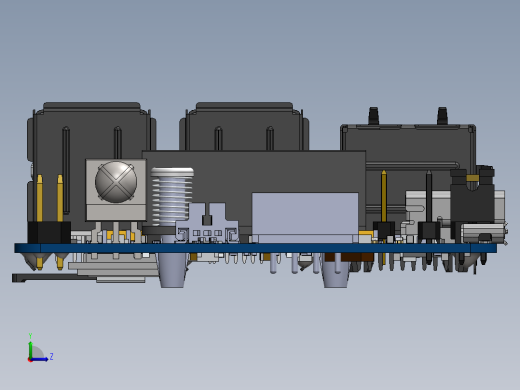The height and width of the screenshot is (390, 520).
Task: Select the middle tall black connector housing
Action: coord(244,126)
